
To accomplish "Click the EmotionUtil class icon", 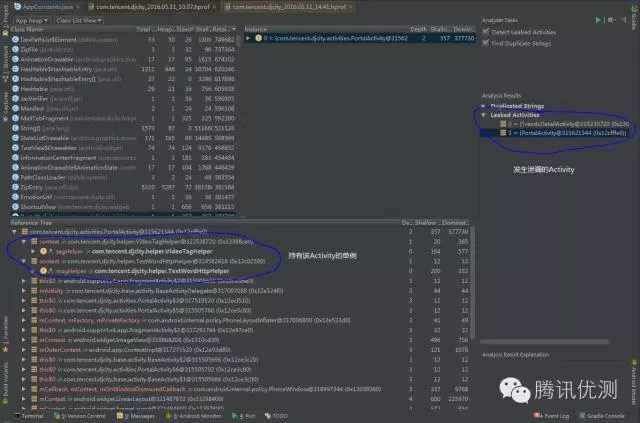I will [16, 197].
